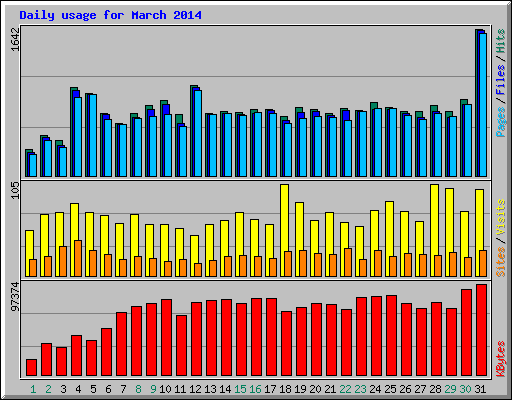Image resolution: width=512 pixels, height=400 pixels.
Task: Select the red KBytes bar for day 25
Action: coord(391,335)
